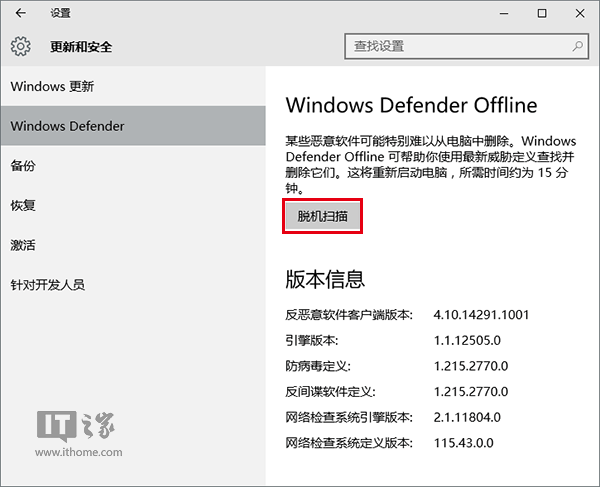The image size is (600, 487).
Task: Click the gear icon beside 更新和安全
Action: pyautogui.click(x=21, y=46)
